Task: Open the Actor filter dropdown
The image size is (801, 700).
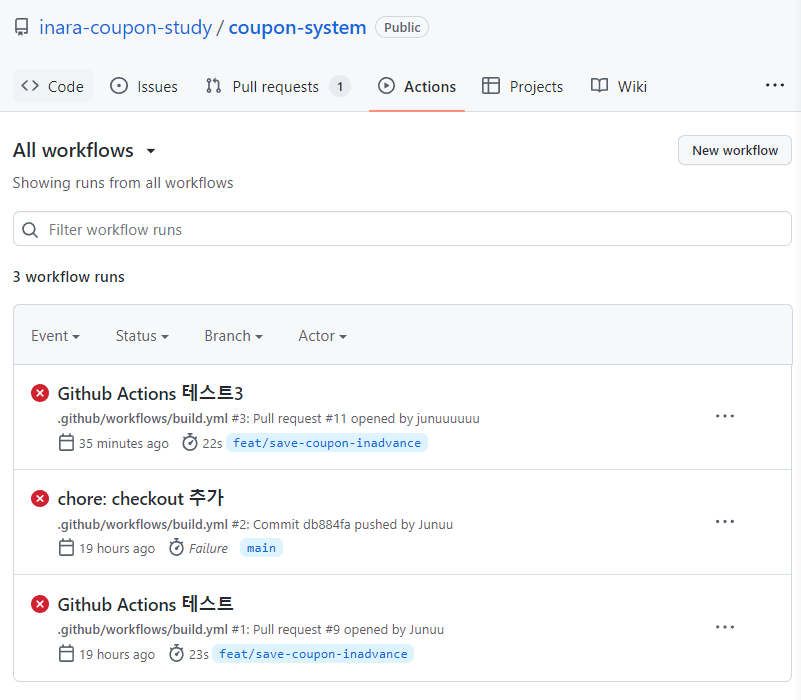Action: 322,336
